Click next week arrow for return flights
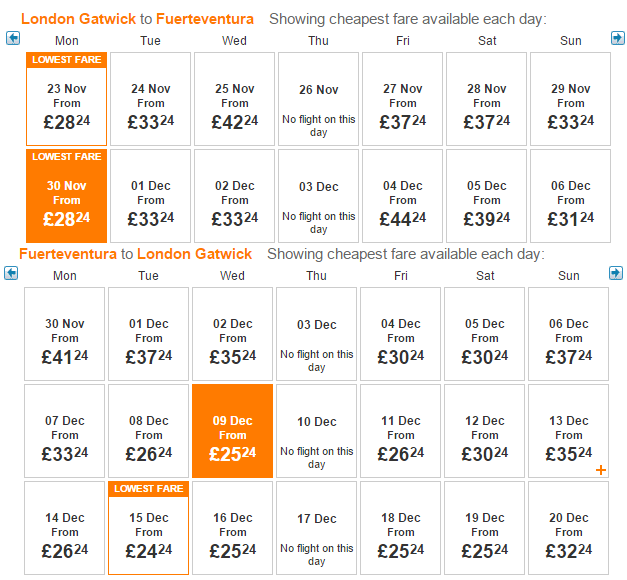 point(615,273)
